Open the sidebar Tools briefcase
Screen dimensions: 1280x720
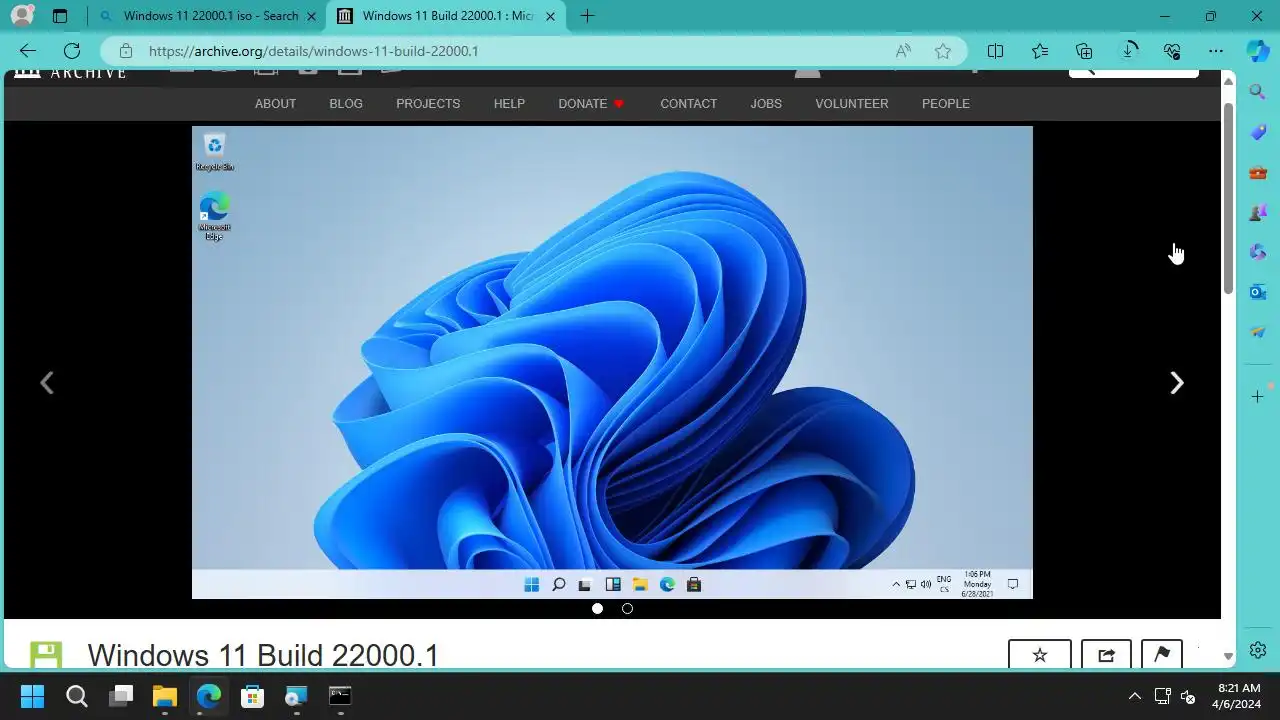point(1258,172)
